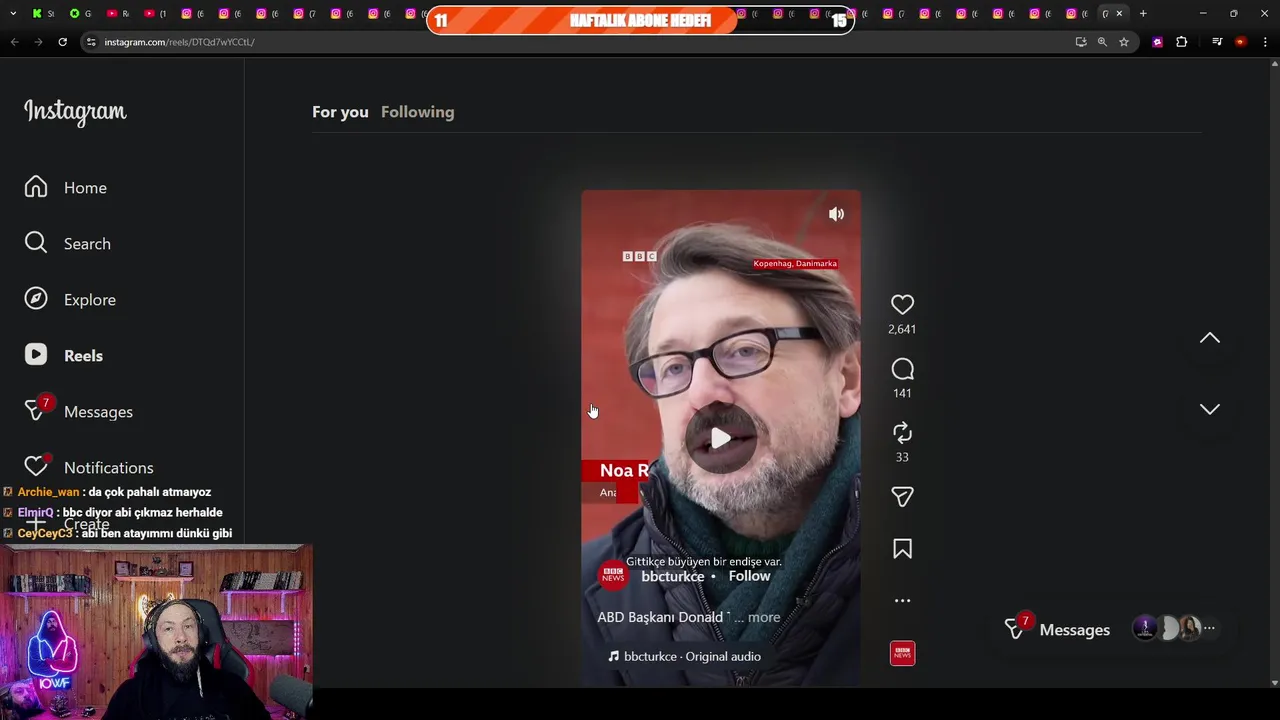Like the reel with heart icon
This screenshot has height=720, width=1280.
coord(902,304)
